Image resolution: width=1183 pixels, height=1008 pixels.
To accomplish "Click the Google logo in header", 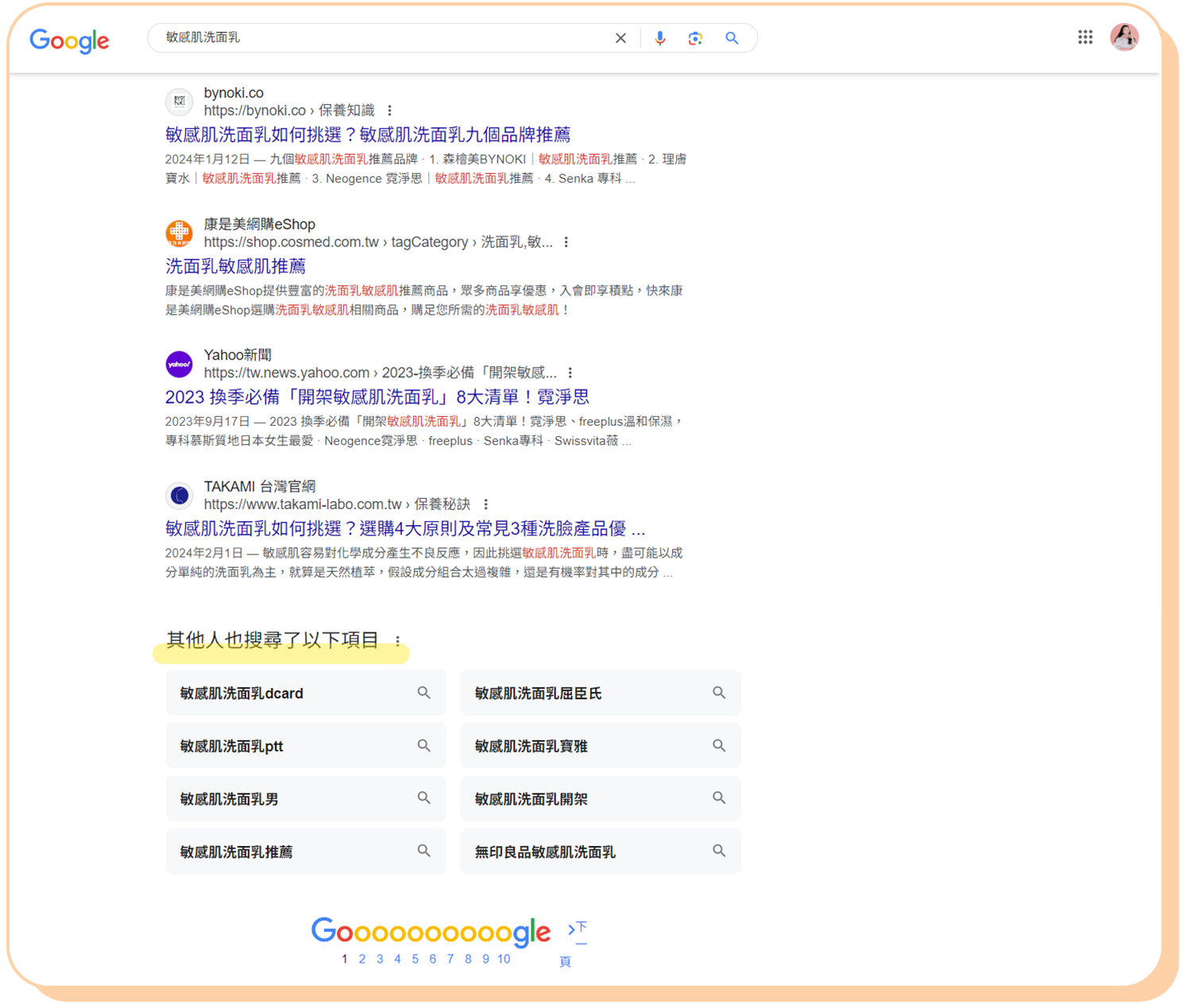I will 69,41.
